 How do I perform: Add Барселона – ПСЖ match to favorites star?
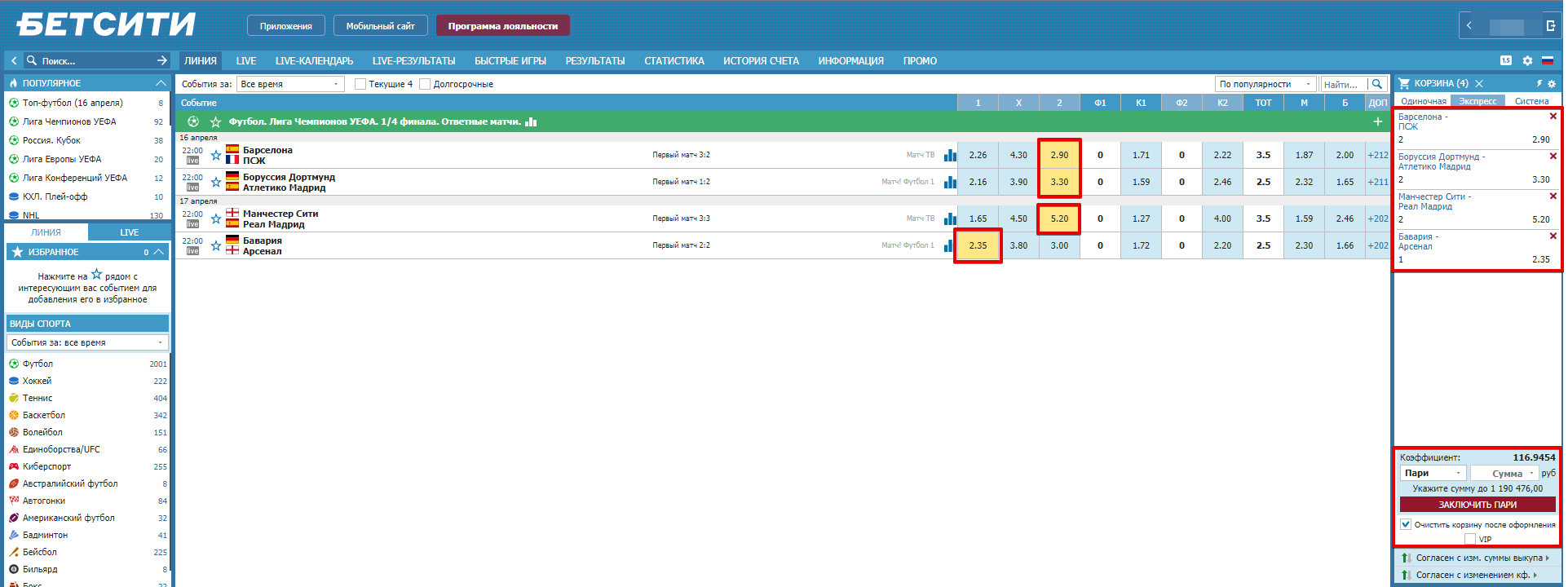coord(216,155)
